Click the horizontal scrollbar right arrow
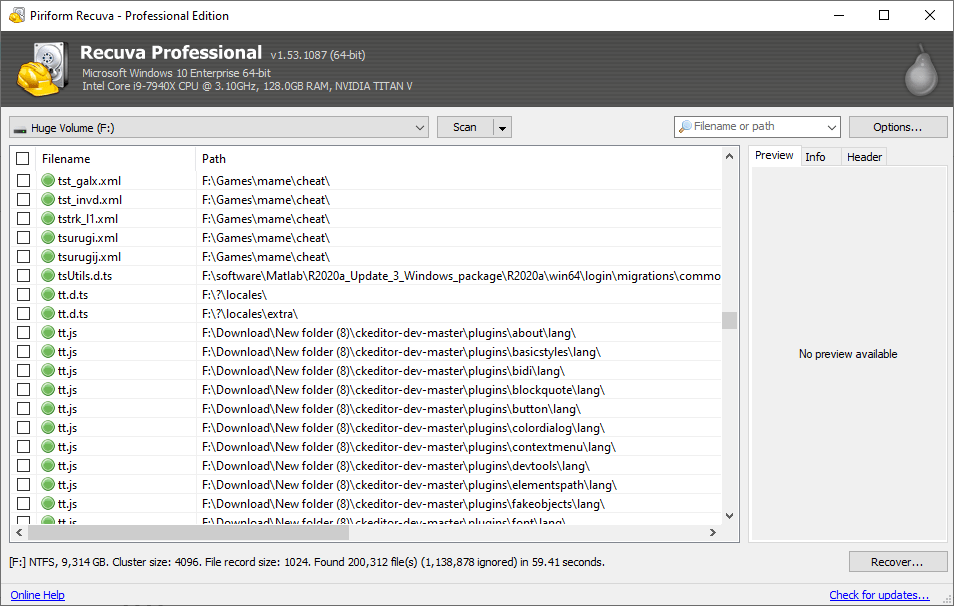The width and height of the screenshot is (954, 606). (x=712, y=532)
